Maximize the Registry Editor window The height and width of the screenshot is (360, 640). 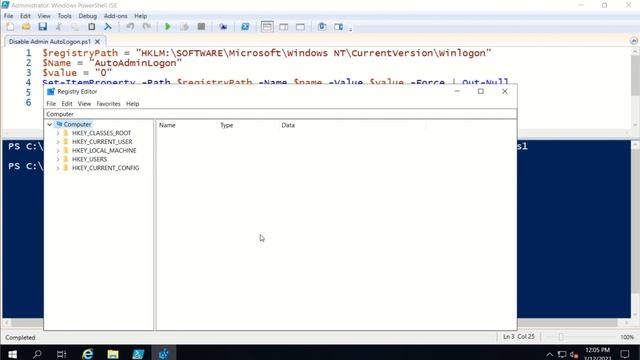(481, 91)
